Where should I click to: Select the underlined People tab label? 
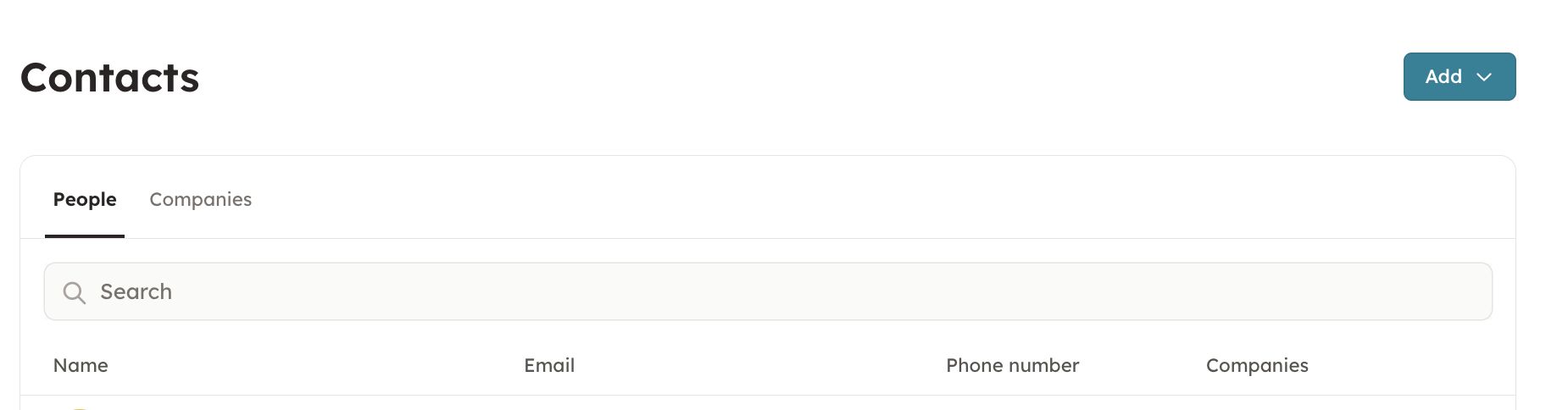point(85,200)
